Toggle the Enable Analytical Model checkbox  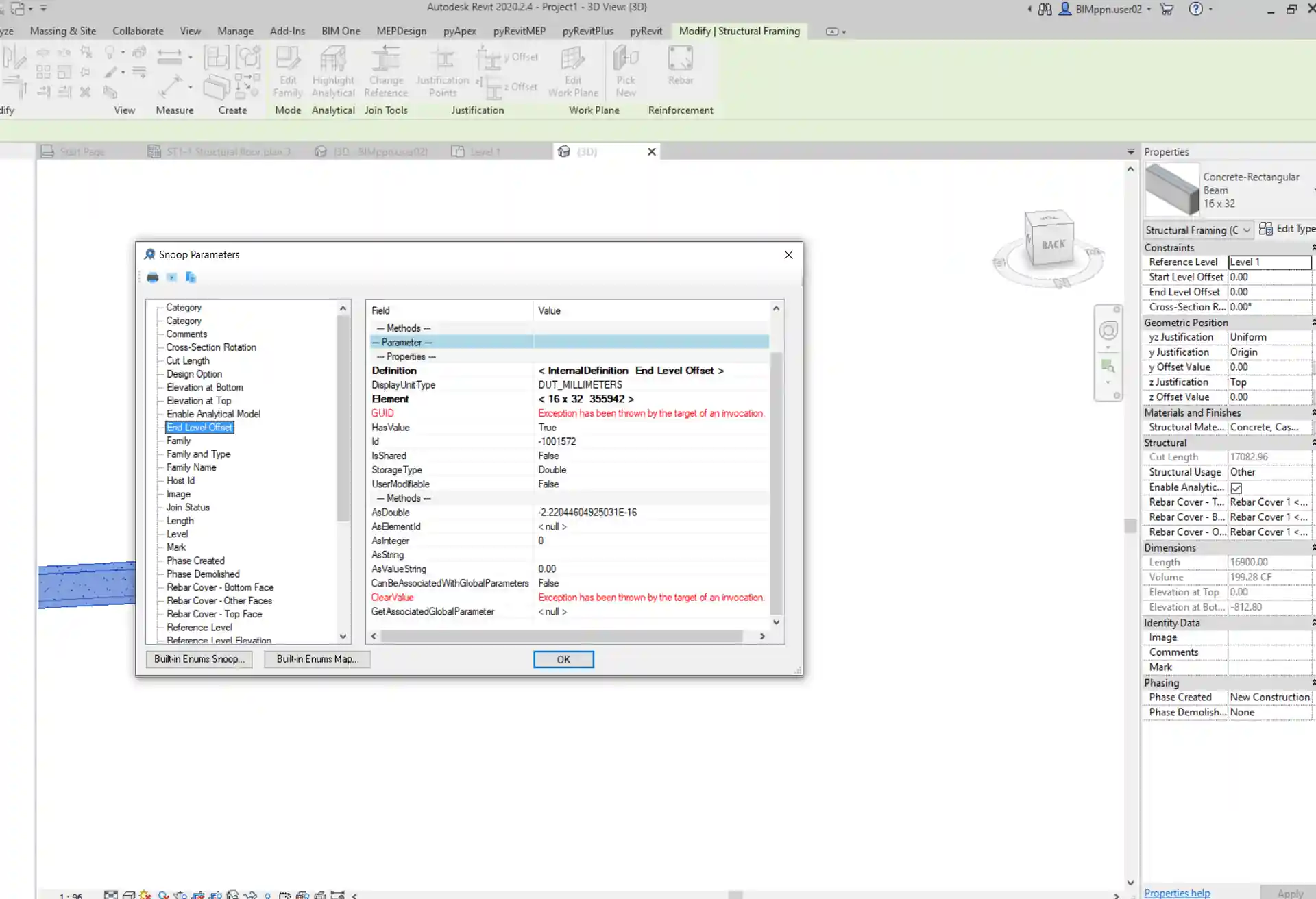[1236, 488]
